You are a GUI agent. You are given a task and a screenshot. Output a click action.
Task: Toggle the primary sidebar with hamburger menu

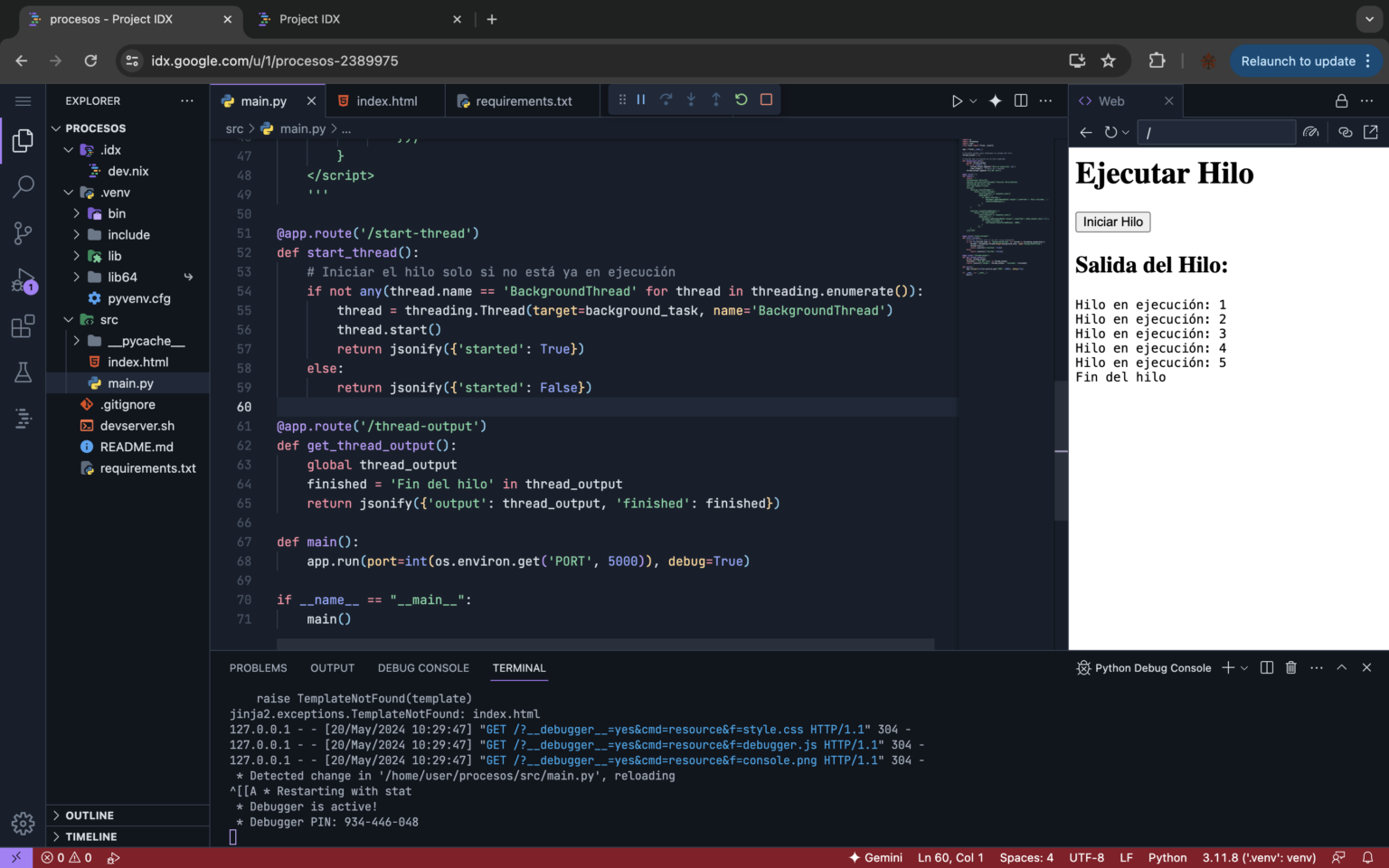23,101
